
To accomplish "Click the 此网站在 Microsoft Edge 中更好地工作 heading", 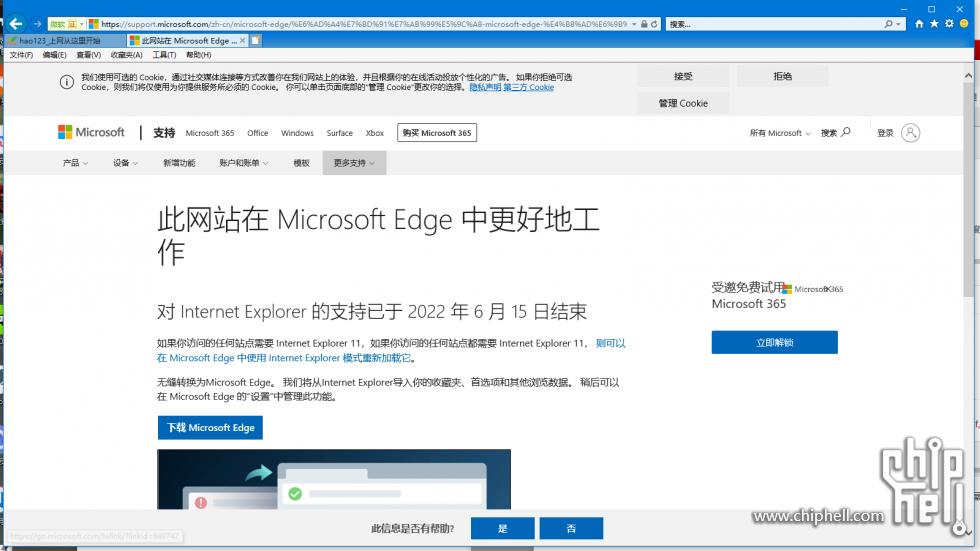I will 378,236.
